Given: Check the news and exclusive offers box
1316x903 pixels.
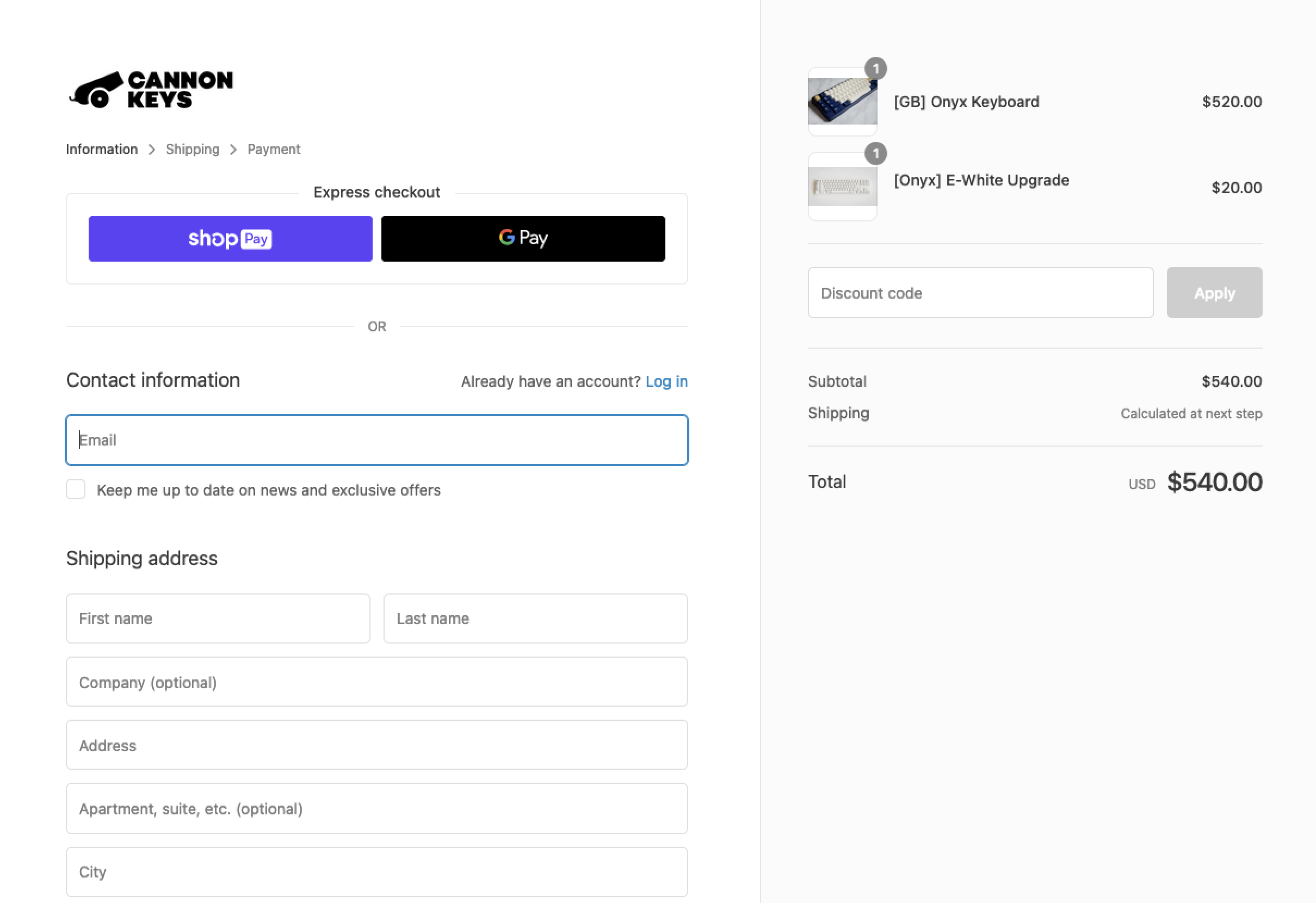Looking at the screenshot, I should point(76,489).
